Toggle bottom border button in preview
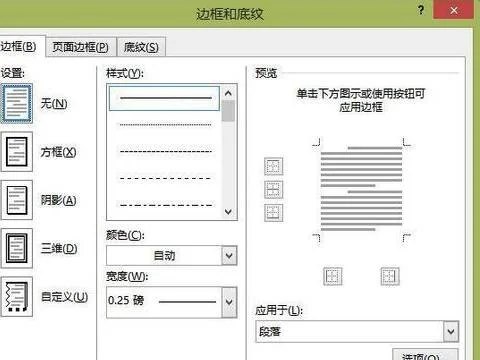 click(x=274, y=213)
